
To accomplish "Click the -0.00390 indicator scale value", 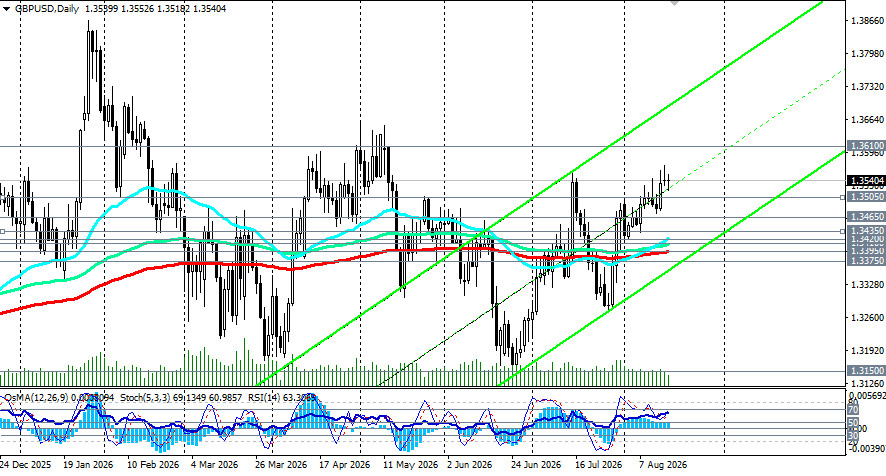I will [867, 448].
